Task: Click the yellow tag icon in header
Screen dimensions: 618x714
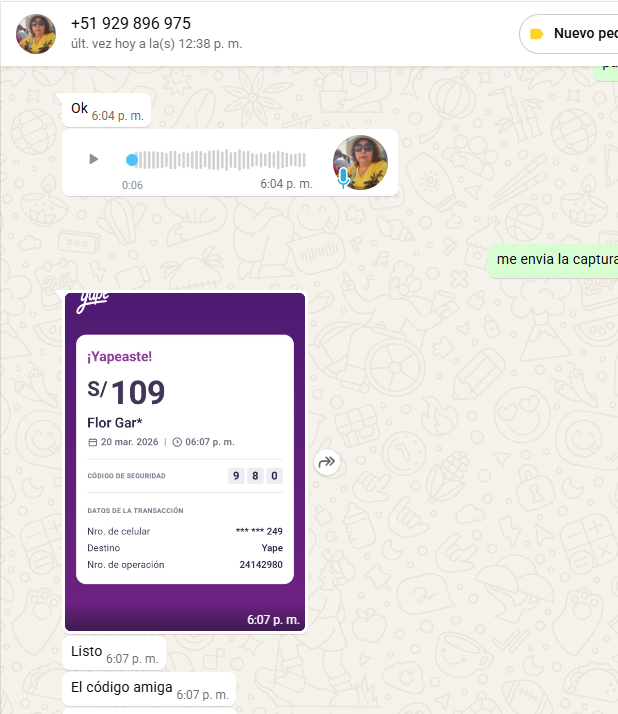Action: click(536, 34)
